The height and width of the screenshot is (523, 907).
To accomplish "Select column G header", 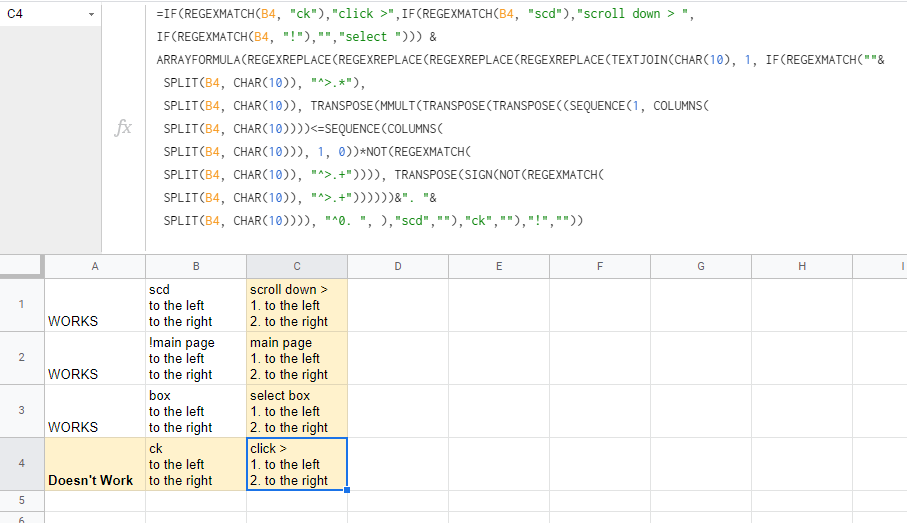I will 700,266.
